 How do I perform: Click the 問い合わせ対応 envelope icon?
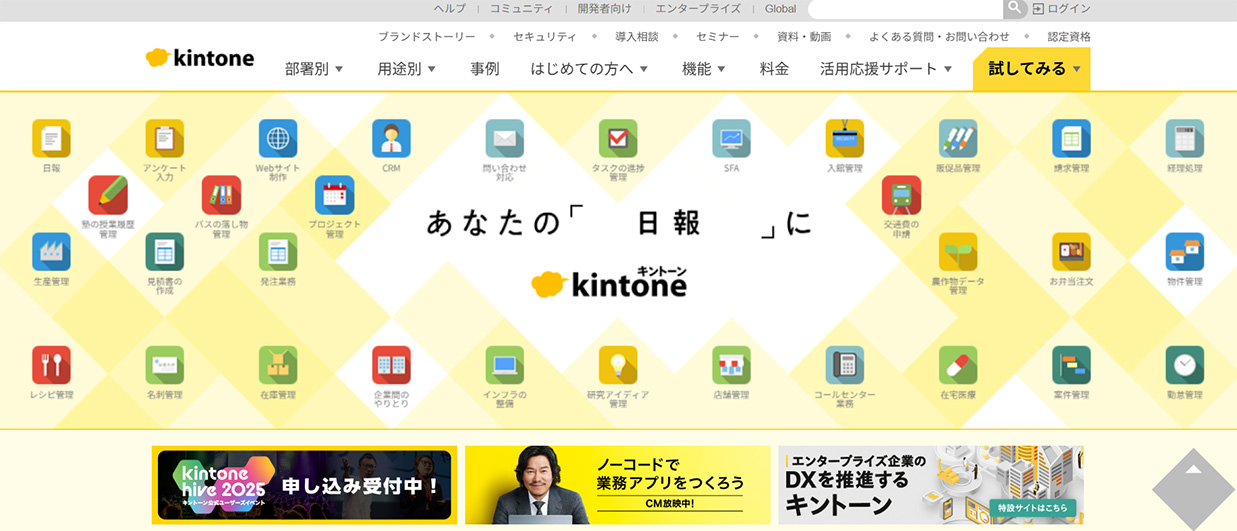click(505, 138)
